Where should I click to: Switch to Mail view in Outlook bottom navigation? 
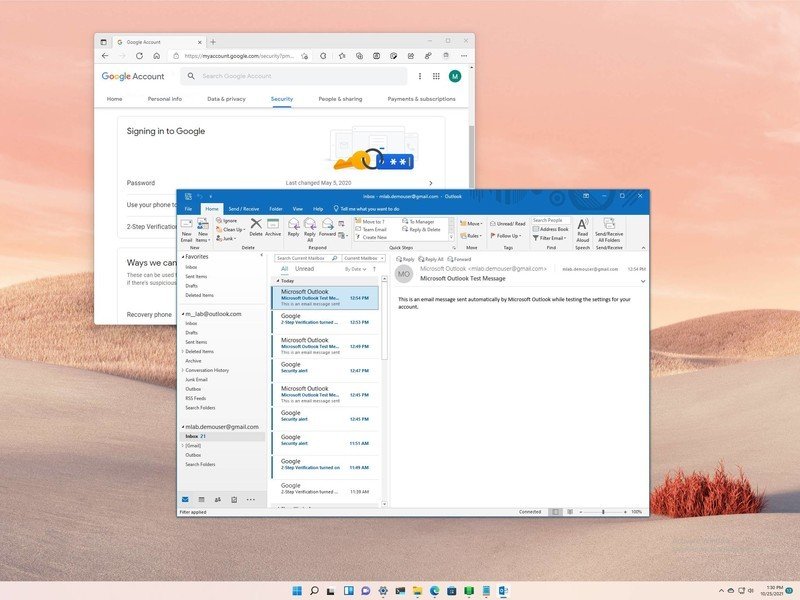[185, 499]
